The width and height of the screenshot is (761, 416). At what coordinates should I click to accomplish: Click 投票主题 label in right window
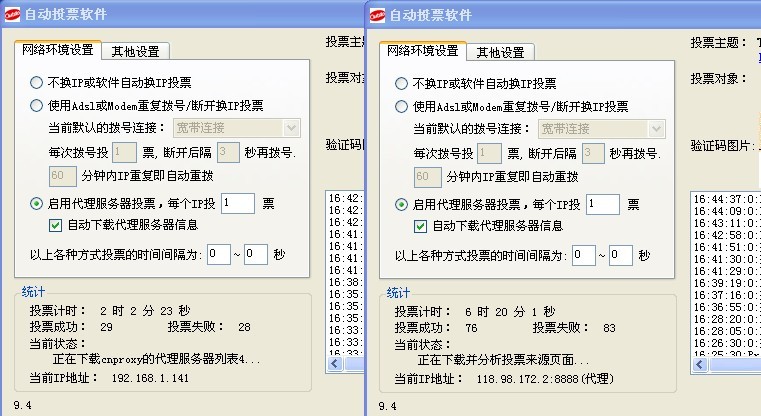pos(719,43)
